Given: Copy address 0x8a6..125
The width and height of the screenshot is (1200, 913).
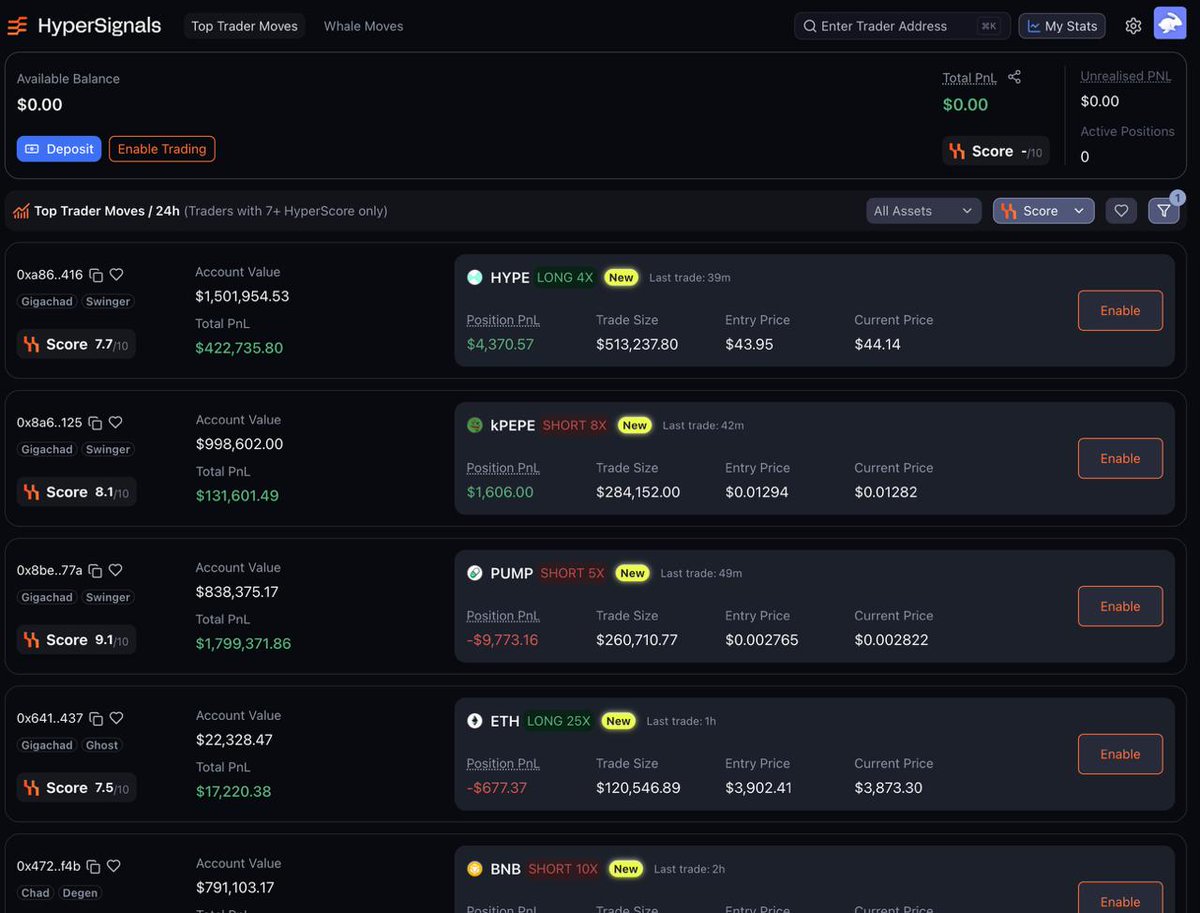Looking at the screenshot, I should [x=95, y=423].
